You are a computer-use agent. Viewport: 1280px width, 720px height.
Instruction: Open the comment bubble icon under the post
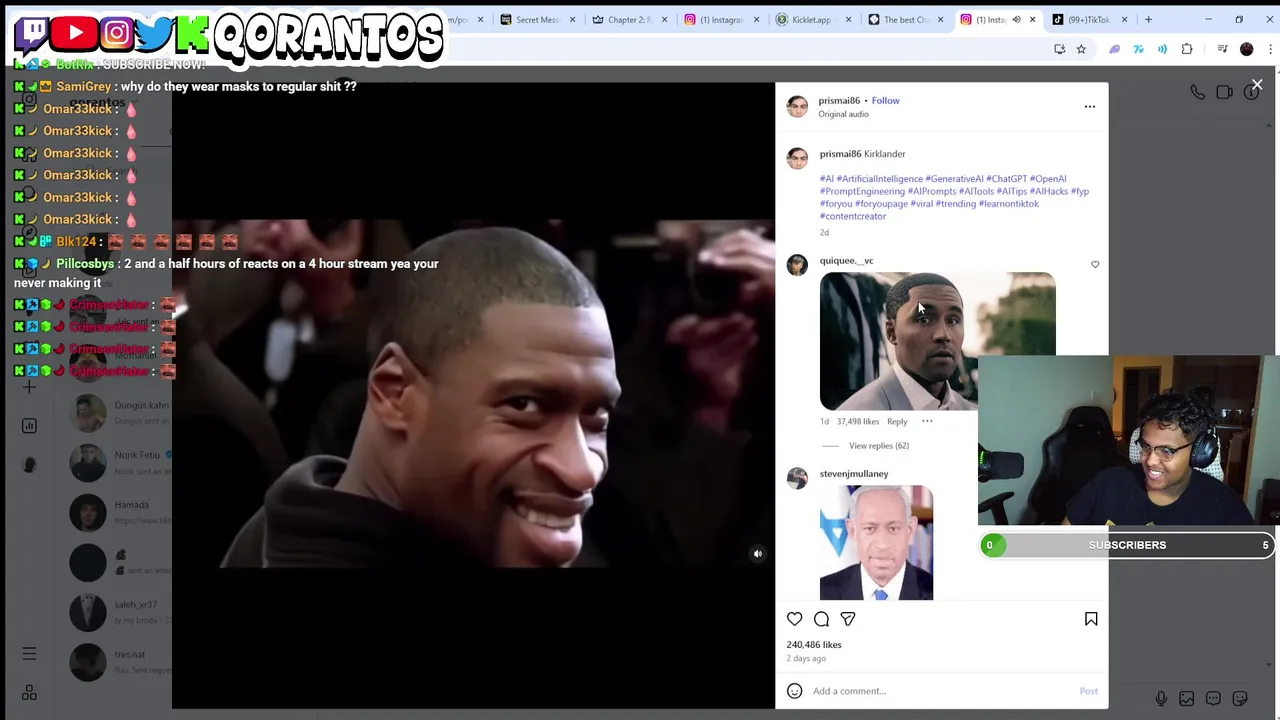pyautogui.click(x=821, y=619)
